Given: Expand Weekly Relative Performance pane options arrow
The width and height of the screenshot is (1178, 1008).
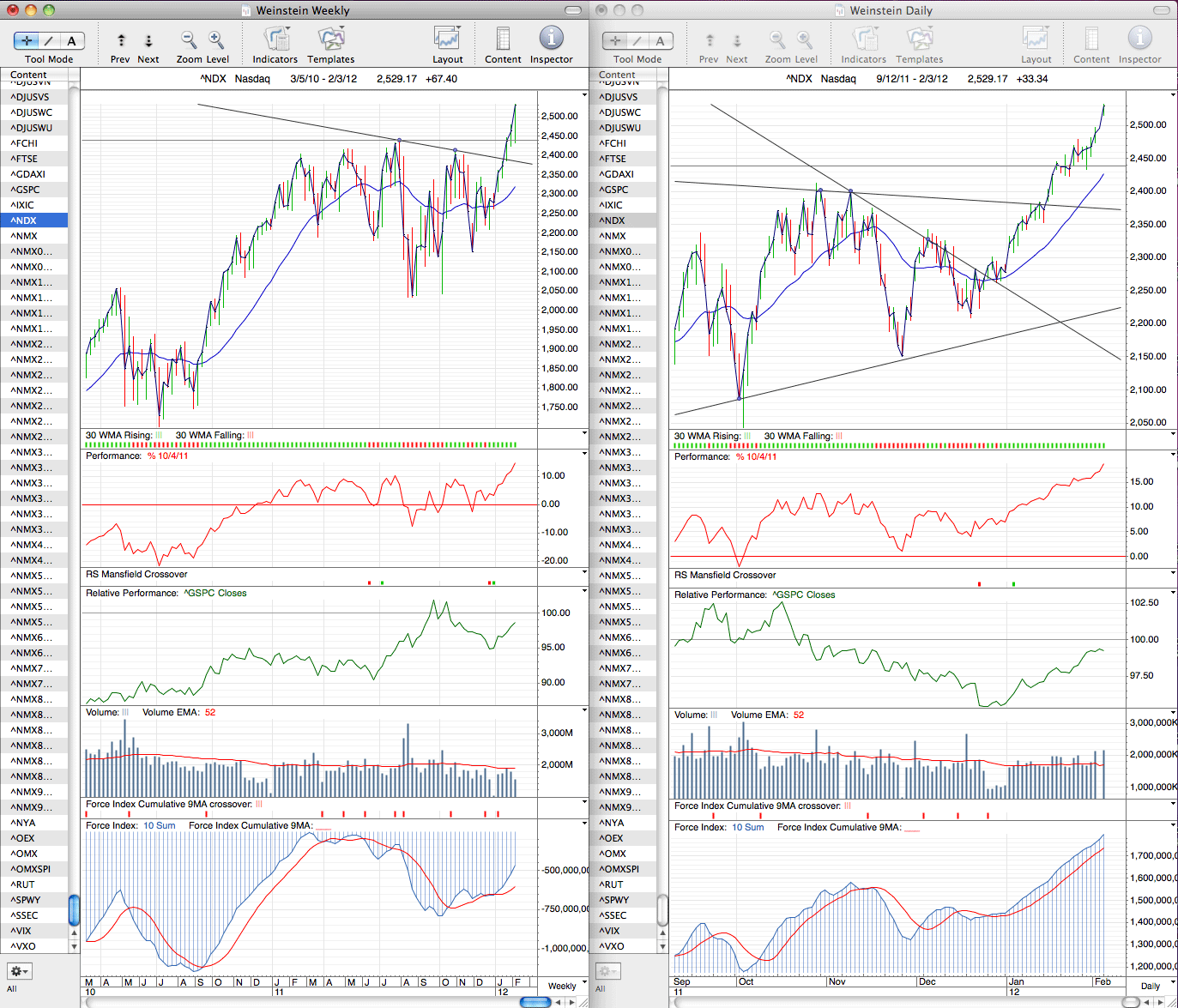Looking at the screenshot, I should coord(584,592).
